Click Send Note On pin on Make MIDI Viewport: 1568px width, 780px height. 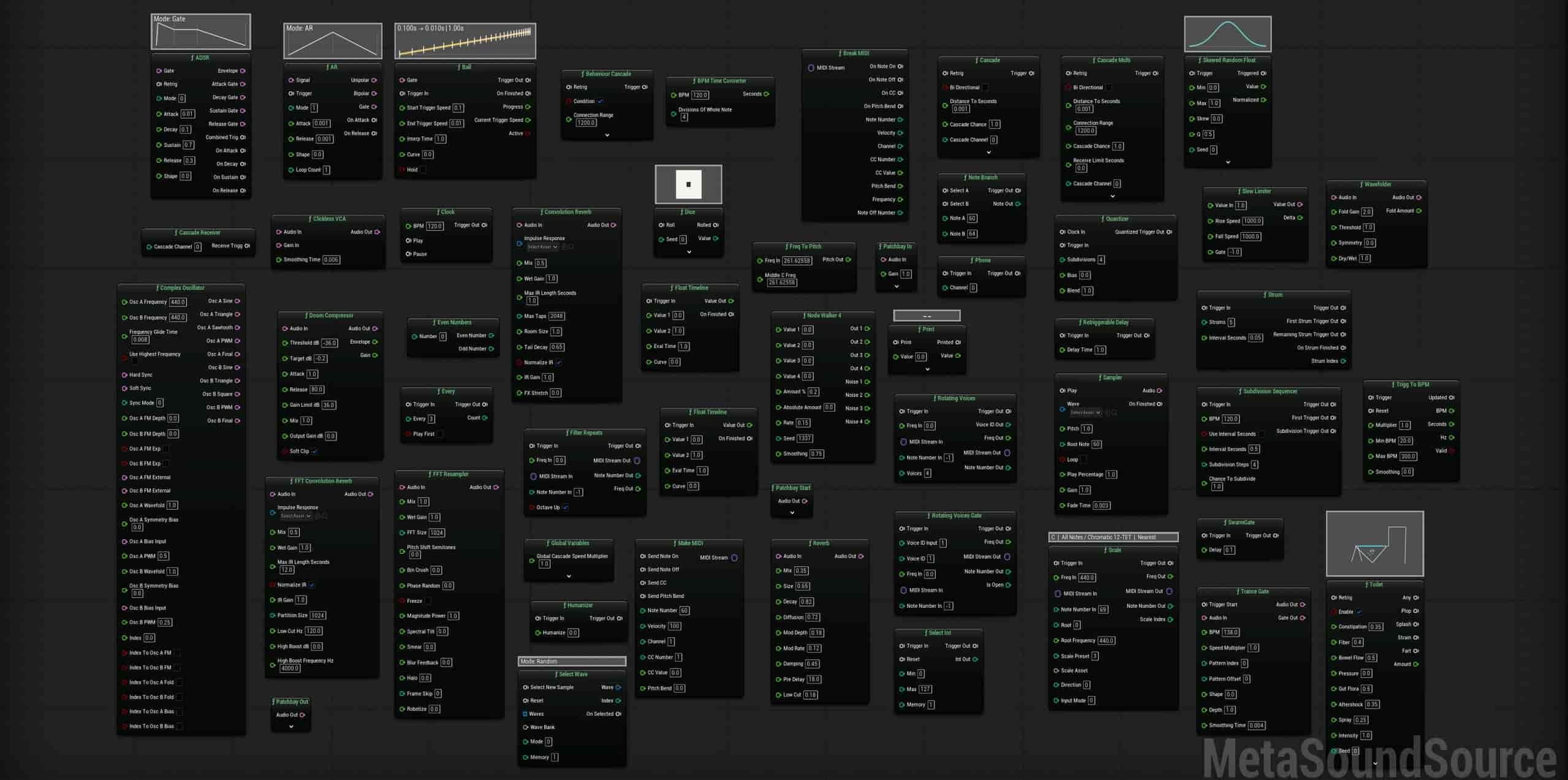pyautogui.click(x=643, y=556)
